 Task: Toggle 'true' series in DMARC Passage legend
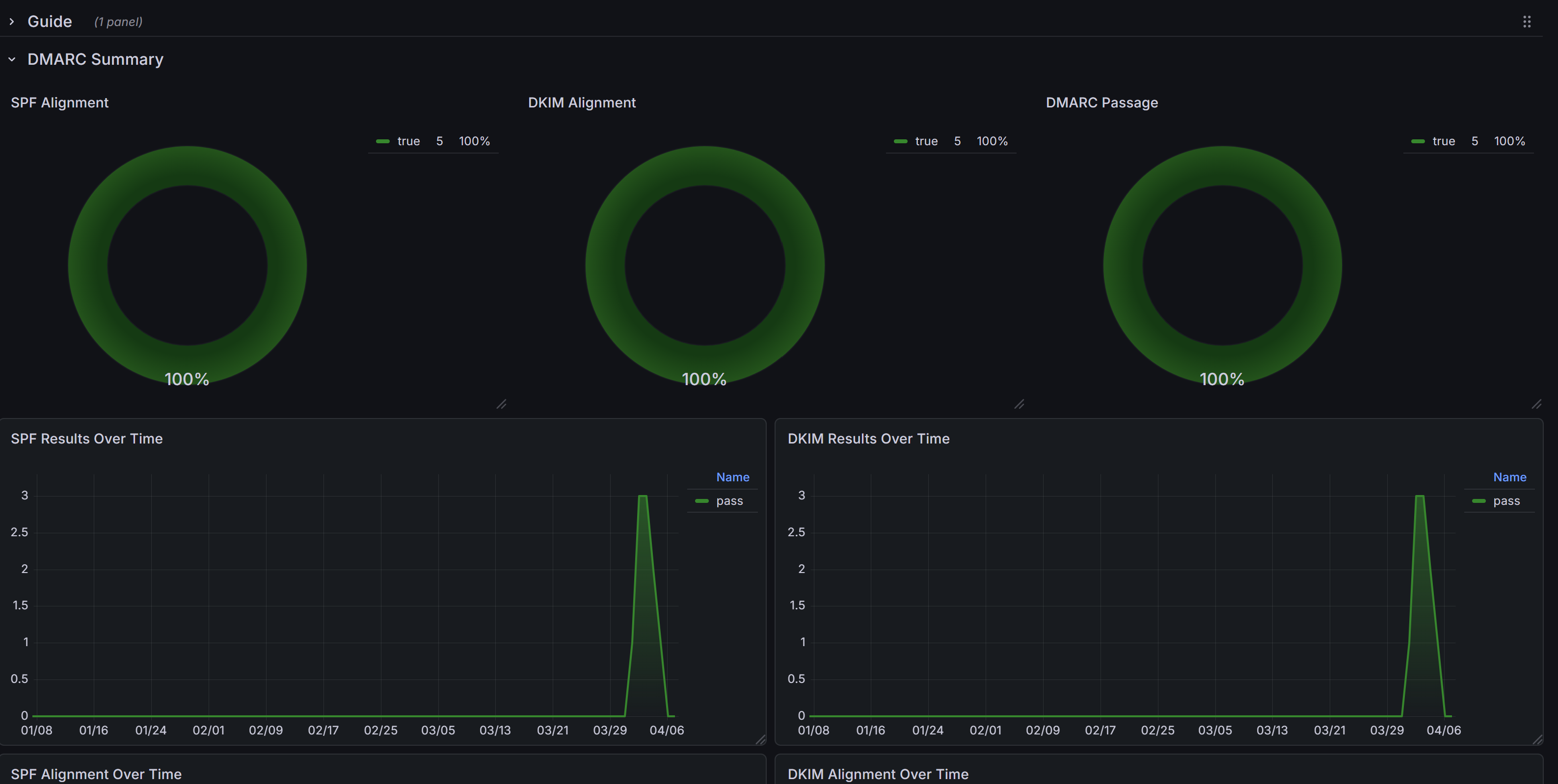pos(1443,141)
